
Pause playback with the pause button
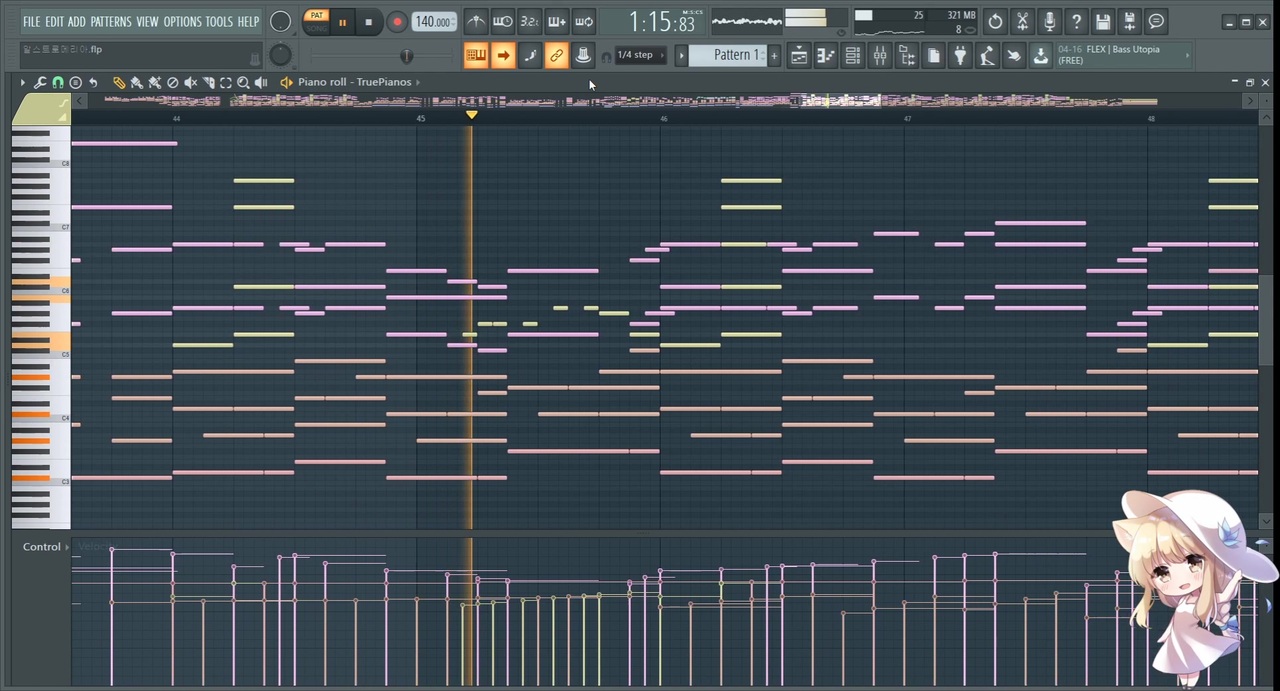[x=343, y=21]
